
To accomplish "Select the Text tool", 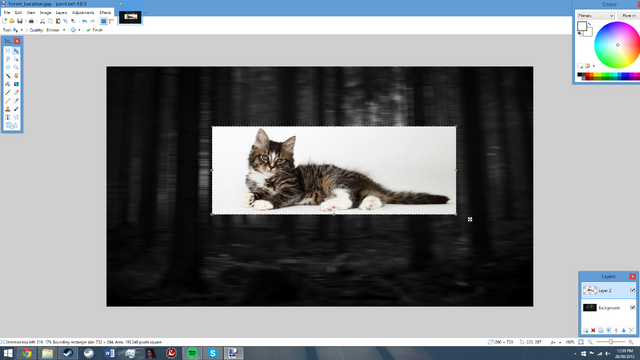I will (8, 117).
